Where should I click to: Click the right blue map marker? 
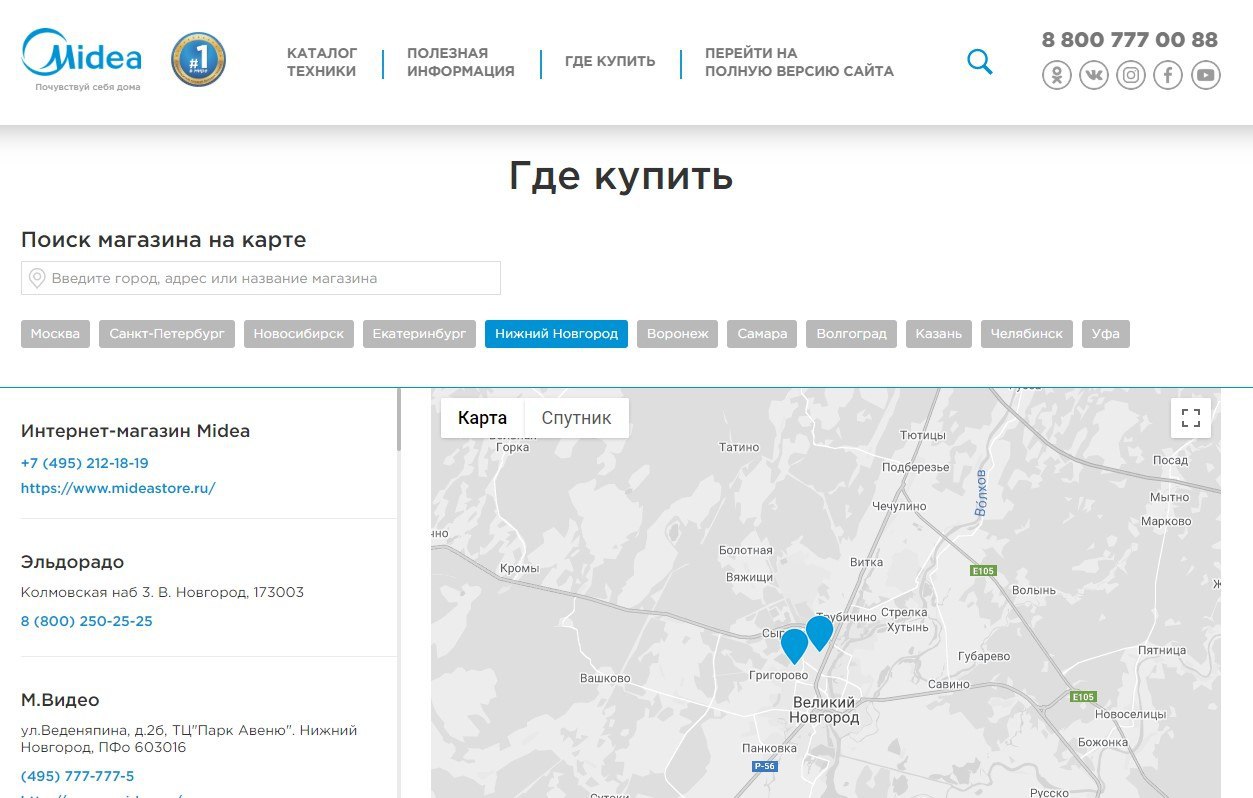click(x=819, y=632)
